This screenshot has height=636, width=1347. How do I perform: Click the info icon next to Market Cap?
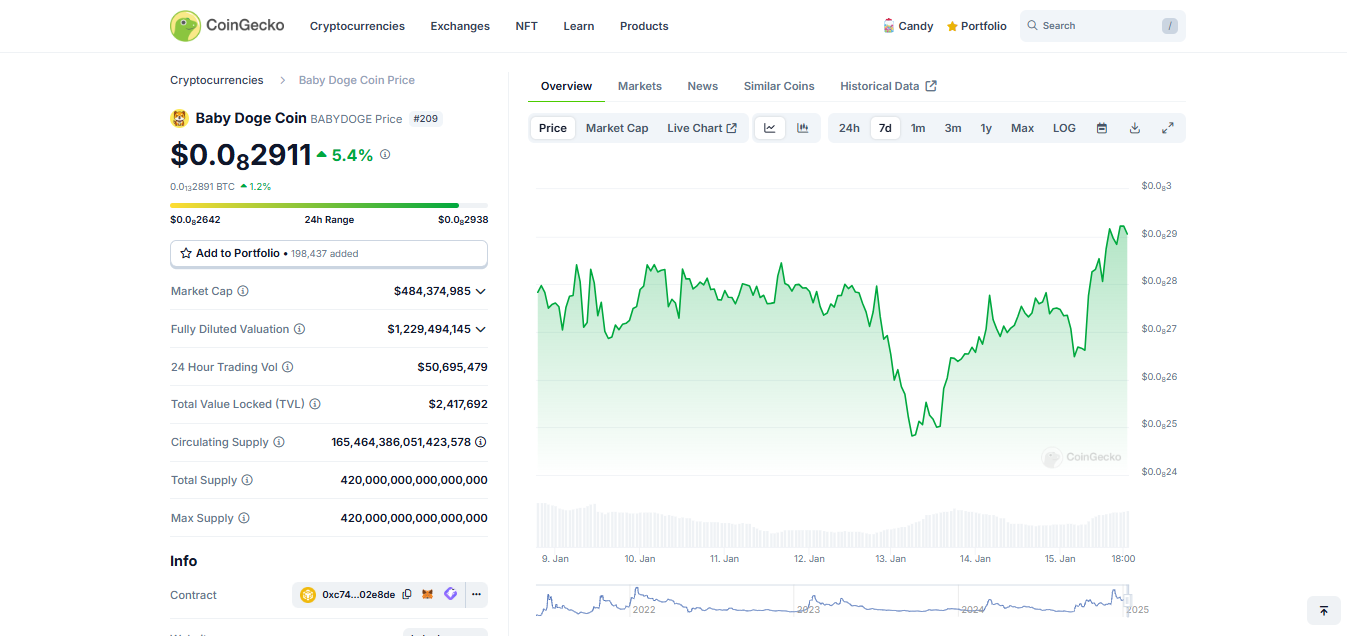tap(243, 291)
